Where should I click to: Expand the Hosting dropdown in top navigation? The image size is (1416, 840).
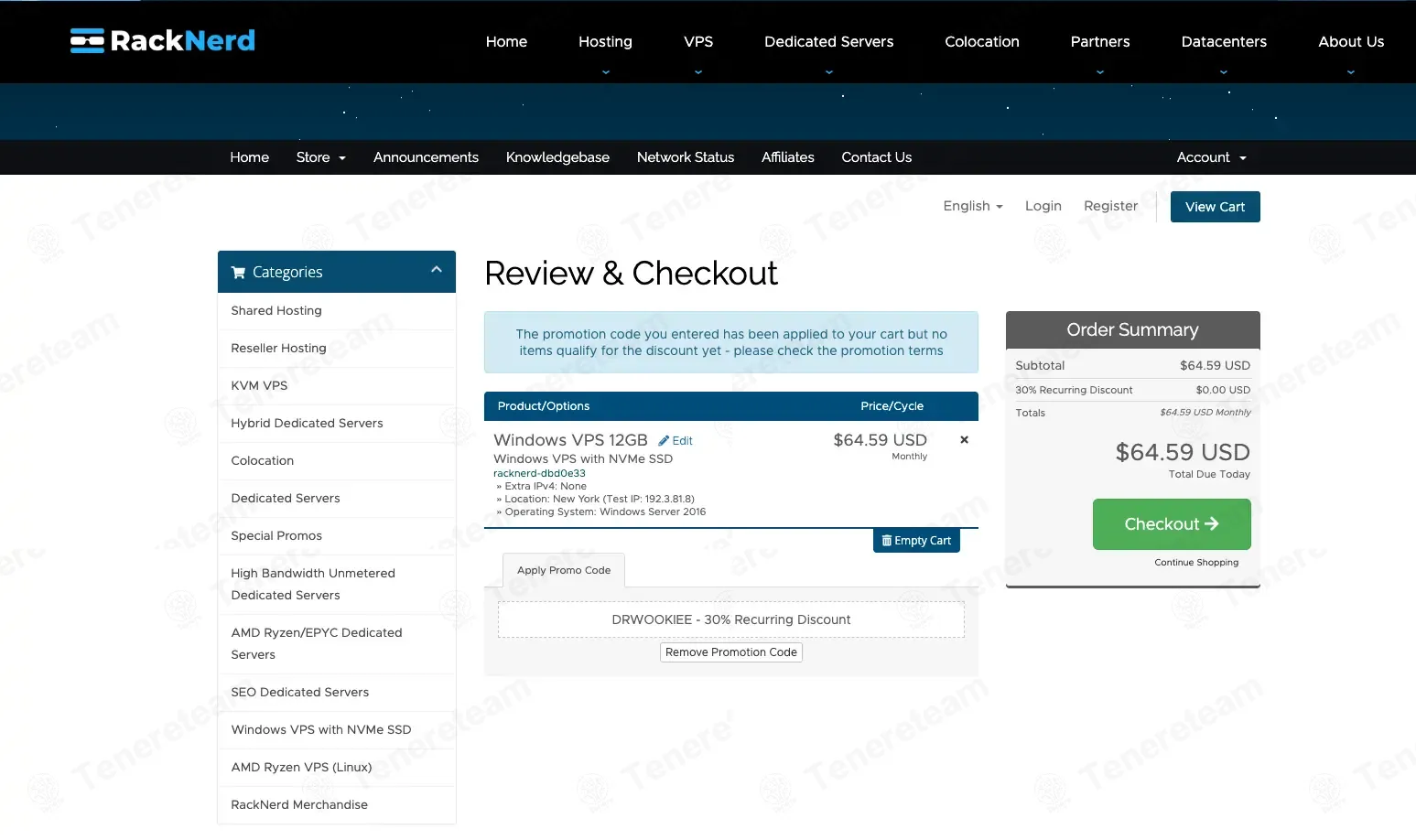point(605,42)
